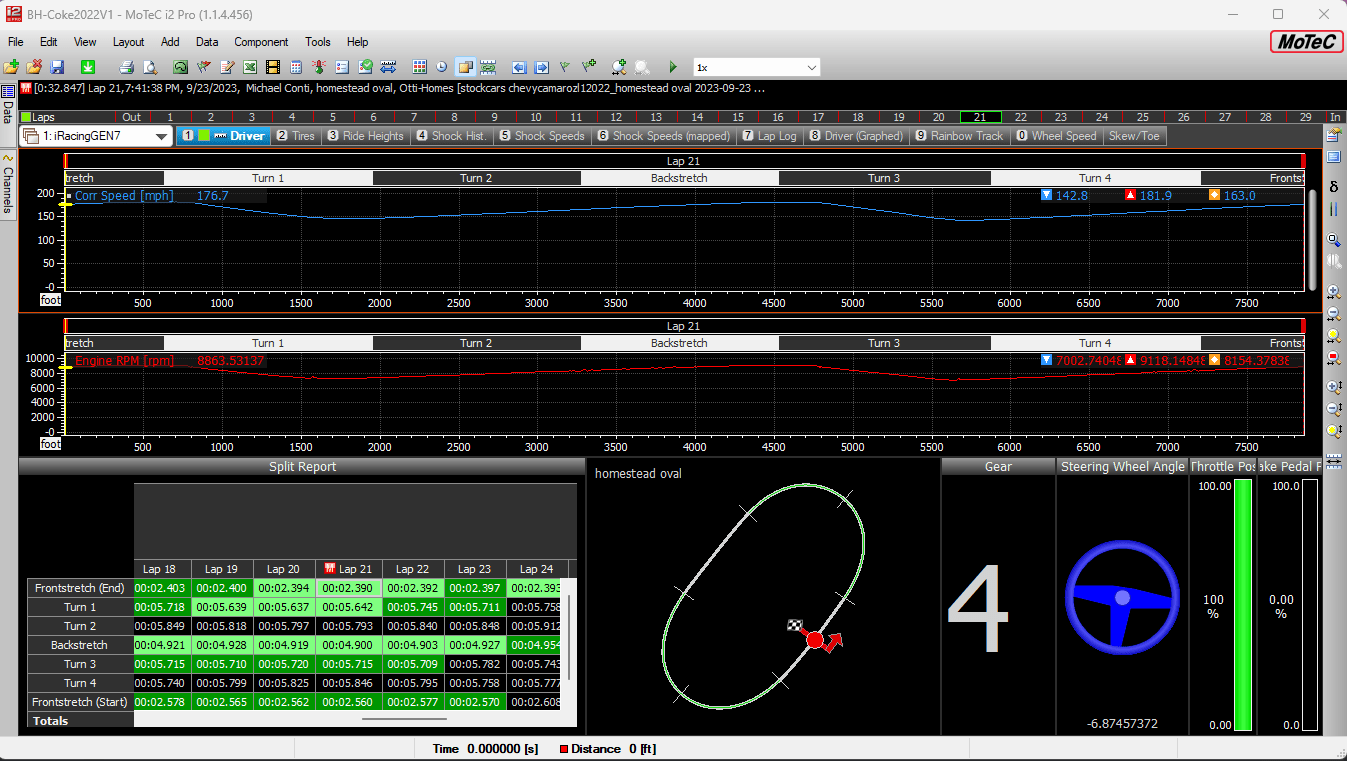The width and height of the screenshot is (1347, 761).
Task: Open the playback speed 1x dropdown
Action: (811, 67)
